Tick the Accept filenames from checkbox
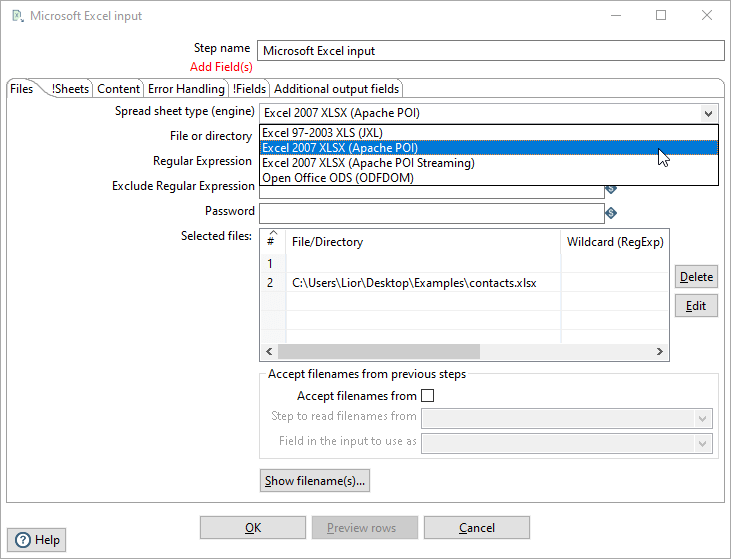Image resolution: width=731 pixels, height=559 pixels. pos(428,396)
